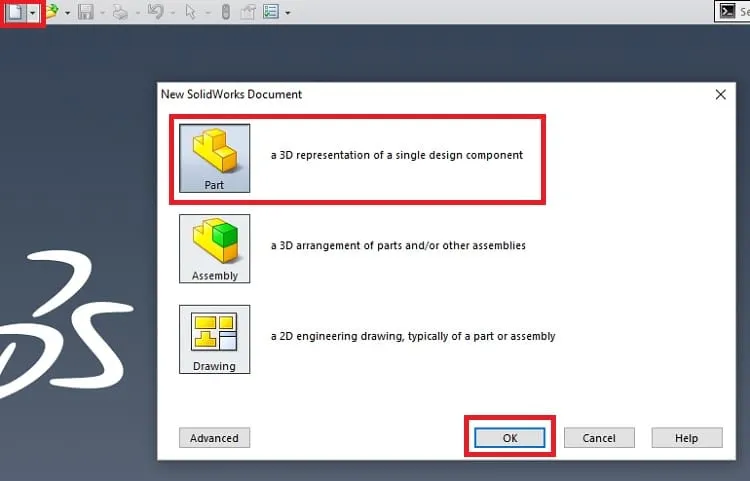Viewport: 750px width, 481px height.
Task: Open the New document dropdown arrow
Action: tap(33, 12)
